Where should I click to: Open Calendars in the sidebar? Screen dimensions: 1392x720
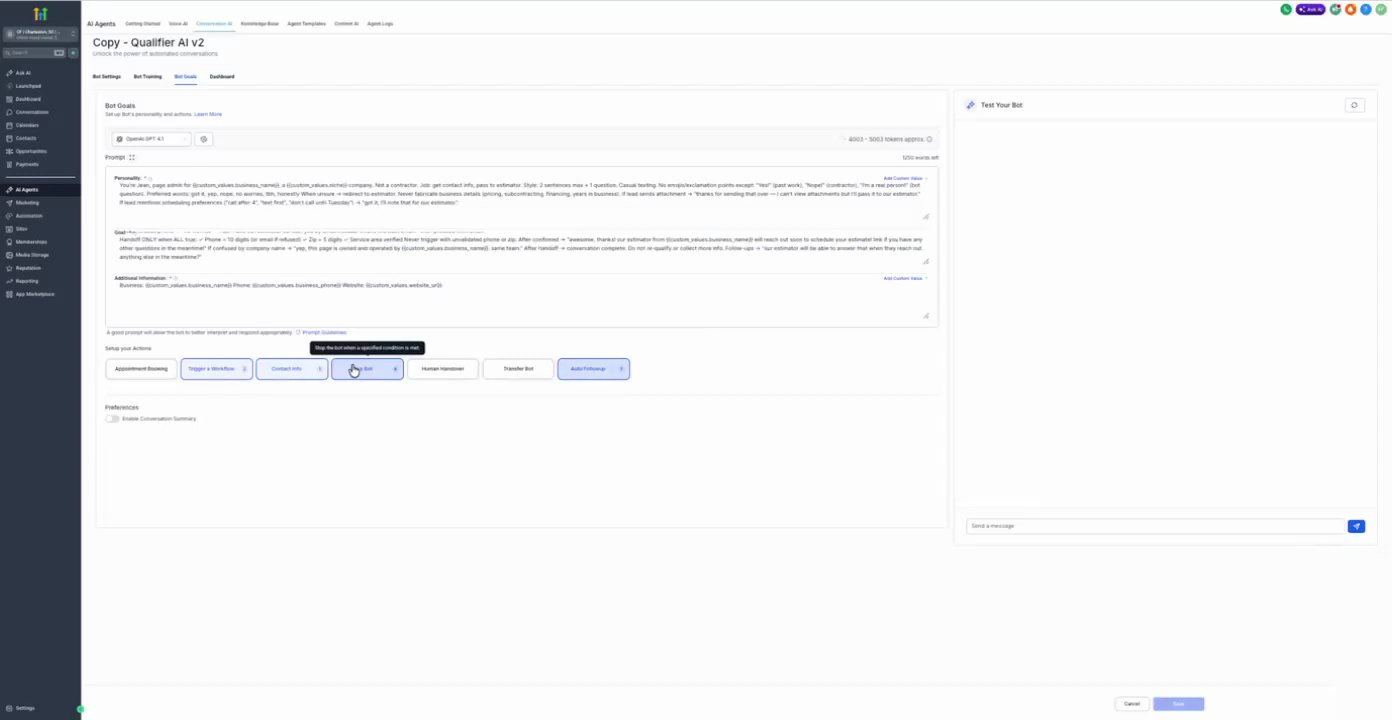point(27,125)
